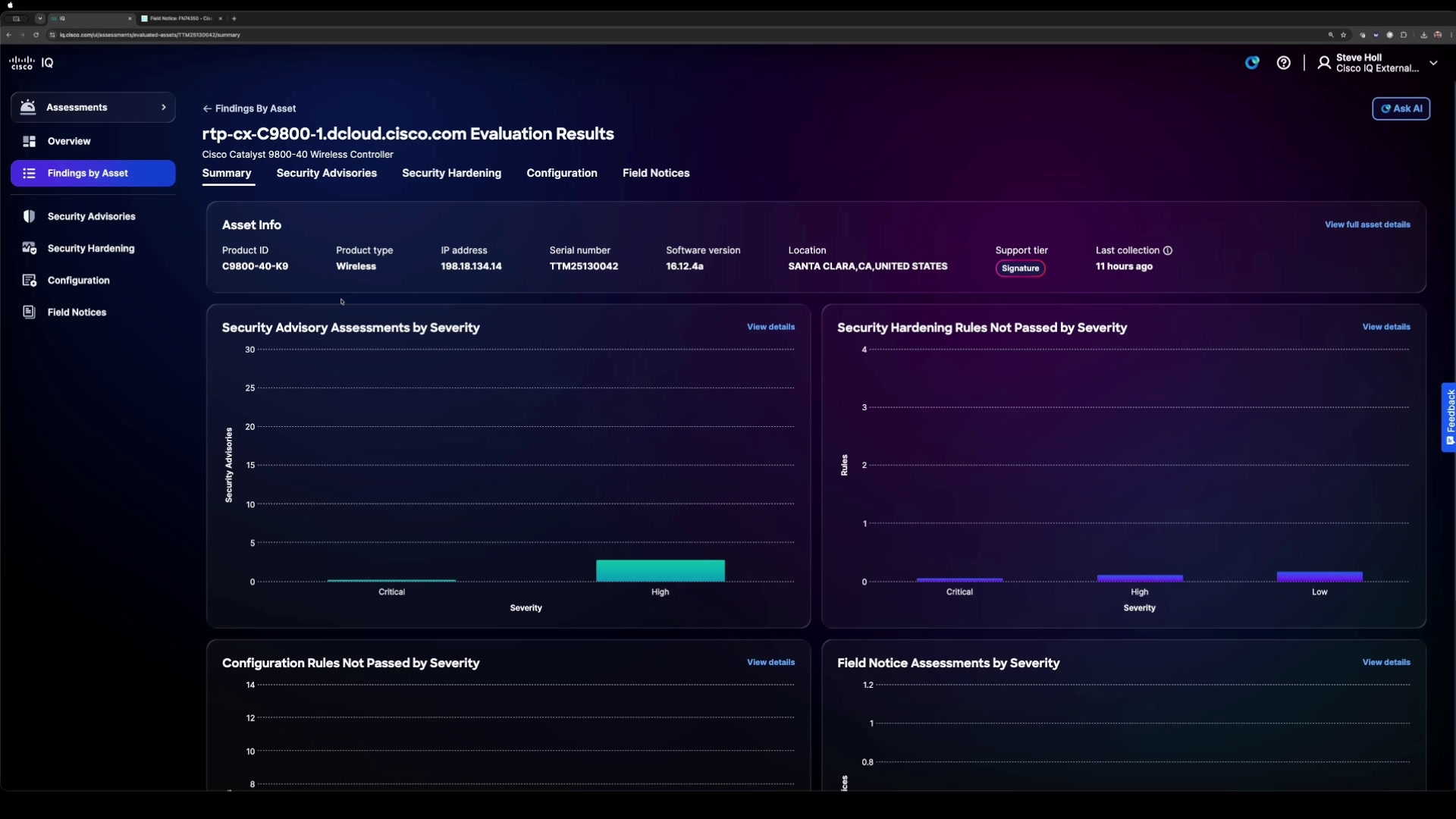Switch to the Security Hardening tab
Screen dimensions: 1456x819
click(x=451, y=173)
